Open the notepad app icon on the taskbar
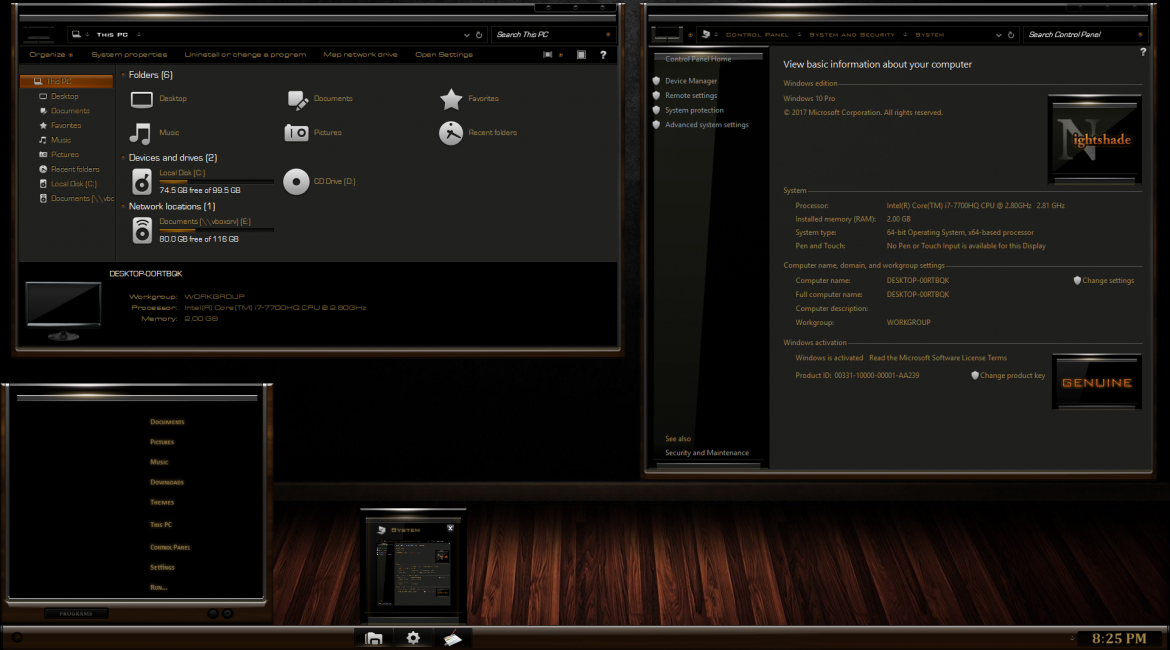The width and height of the screenshot is (1170, 650). (x=452, y=638)
